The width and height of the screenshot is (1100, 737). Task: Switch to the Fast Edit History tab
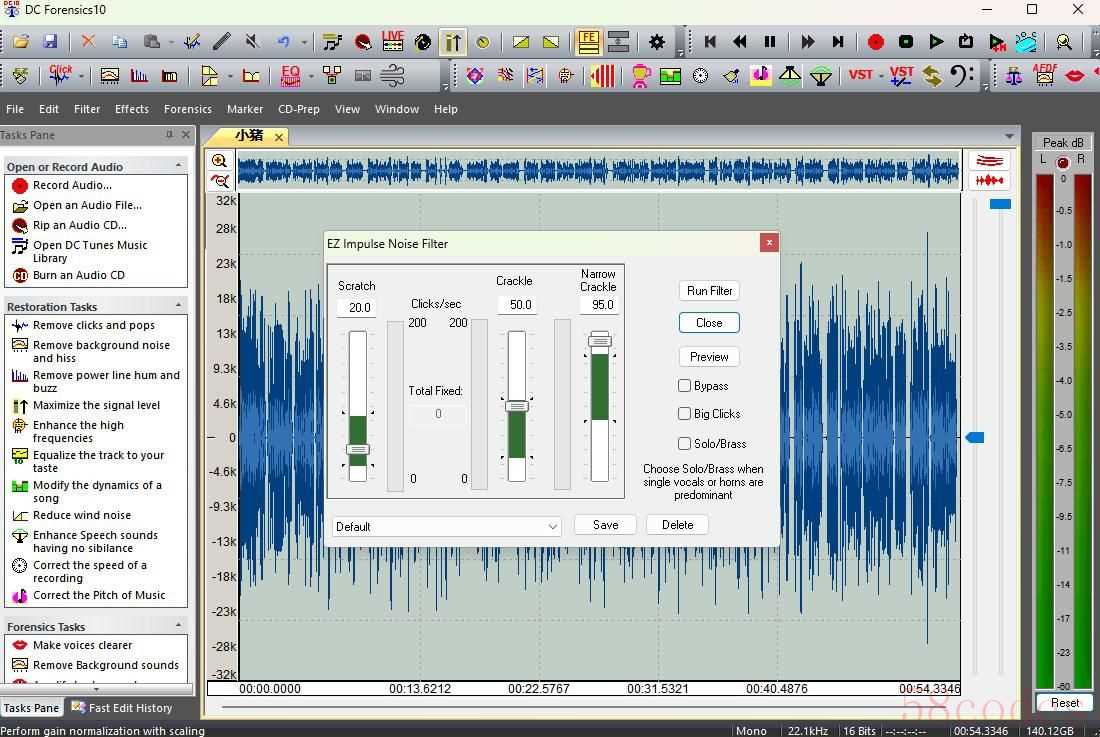point(123,708)
